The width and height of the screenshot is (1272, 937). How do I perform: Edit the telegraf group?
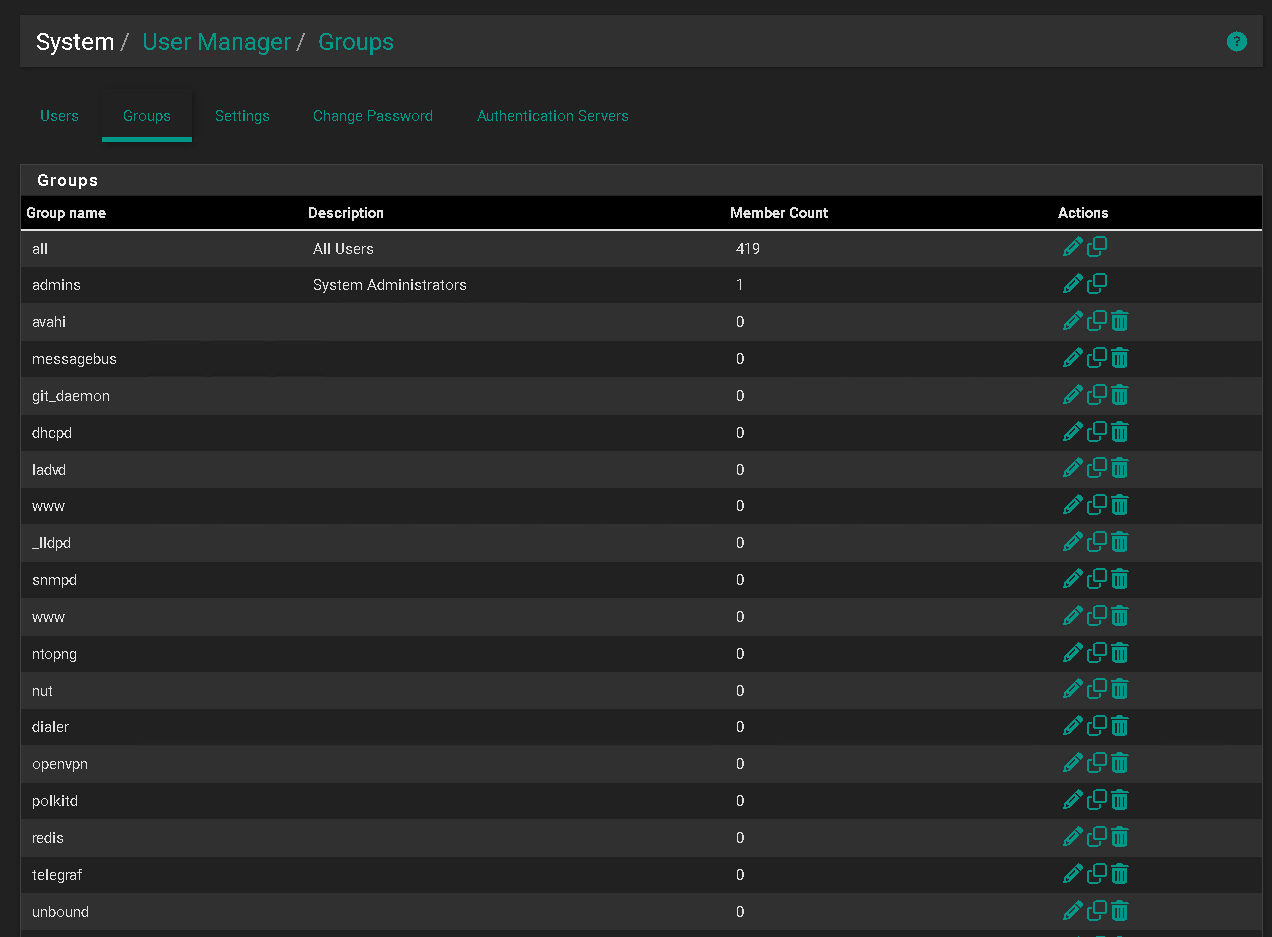pyautogui.click(x=1073, y=874)
